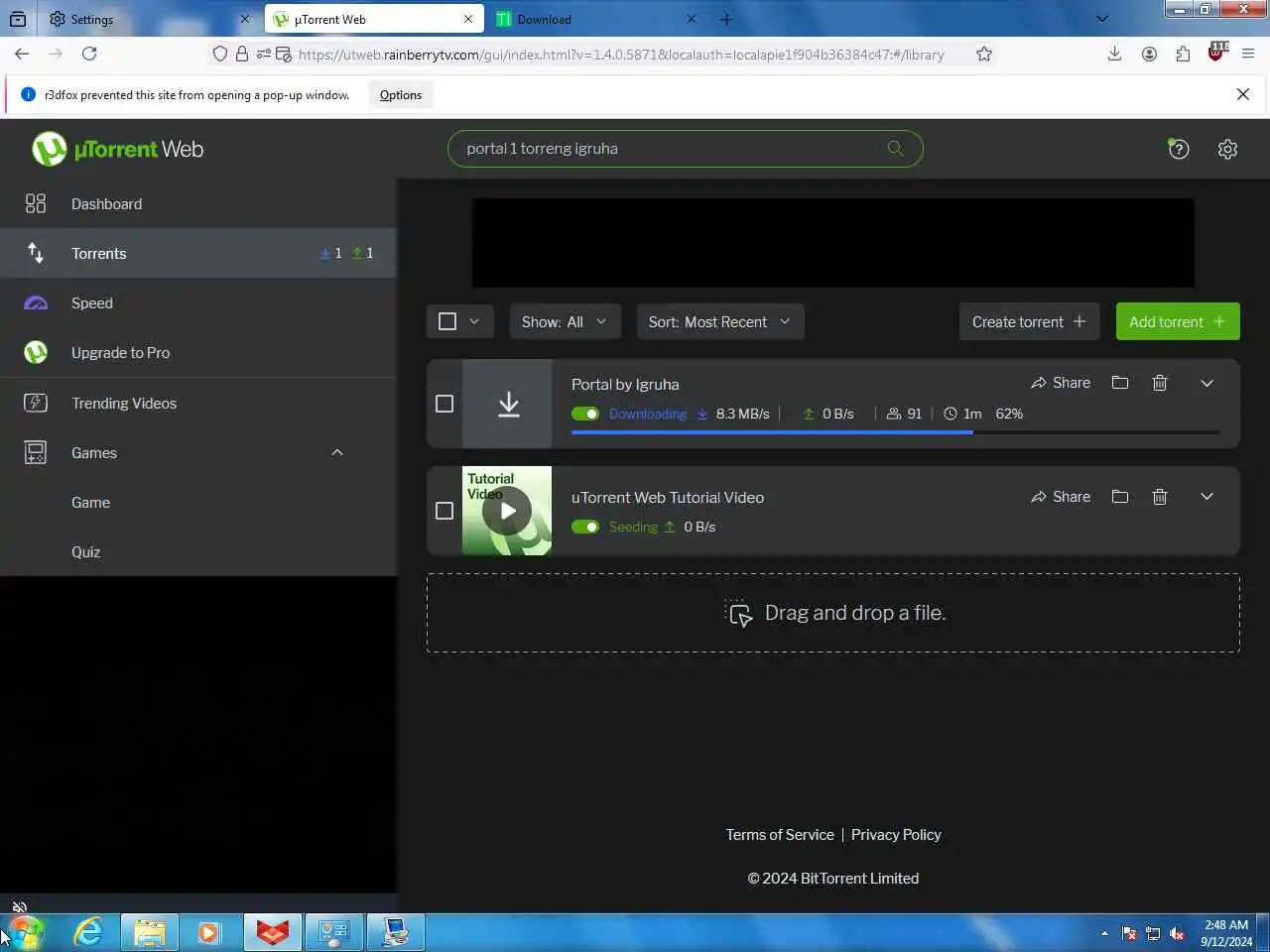Open the select-all dropdown arrow
The width and height of the screenshot is (1270, 952).
click(x=474, y=321)
